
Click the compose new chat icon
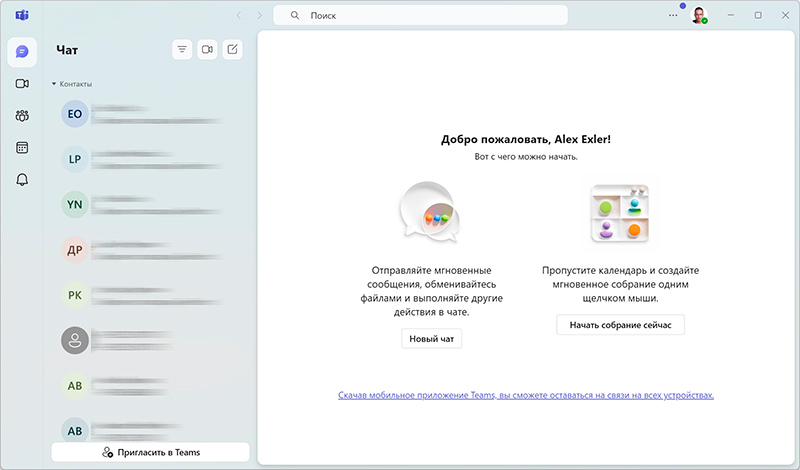click(x=232, y=49)
